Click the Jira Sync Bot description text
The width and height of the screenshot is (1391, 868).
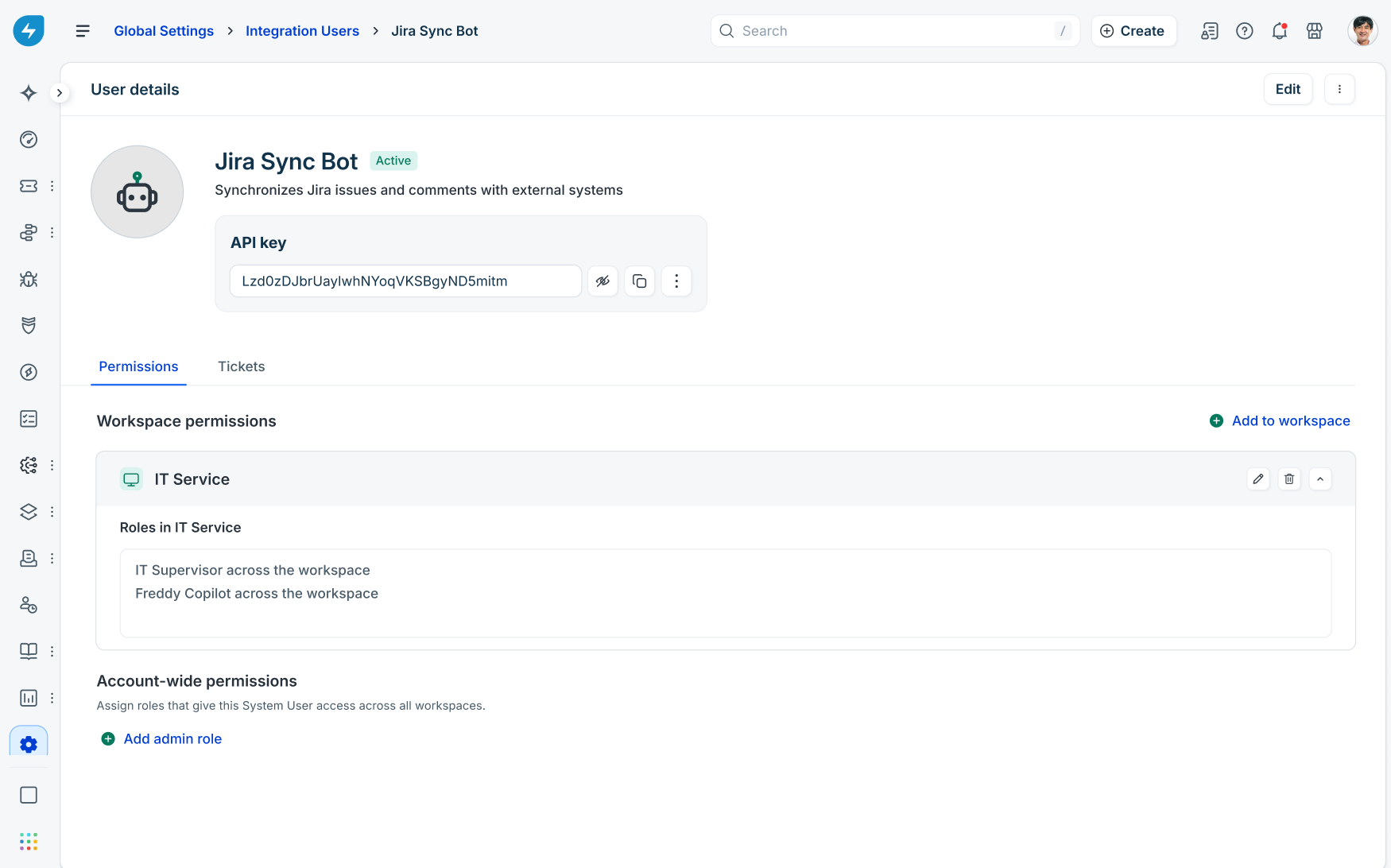click(419, 190)
